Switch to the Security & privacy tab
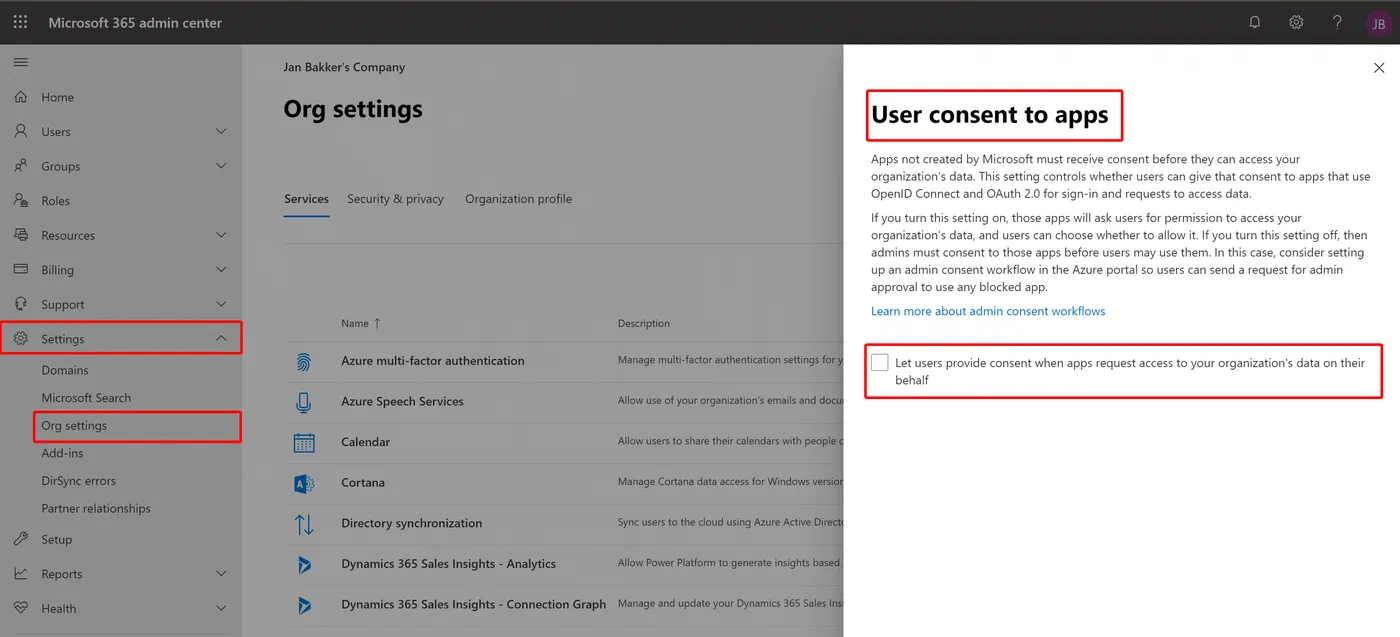Viewport: 1400px width, 637px height. pyautogui.click(x=395, y=199)
